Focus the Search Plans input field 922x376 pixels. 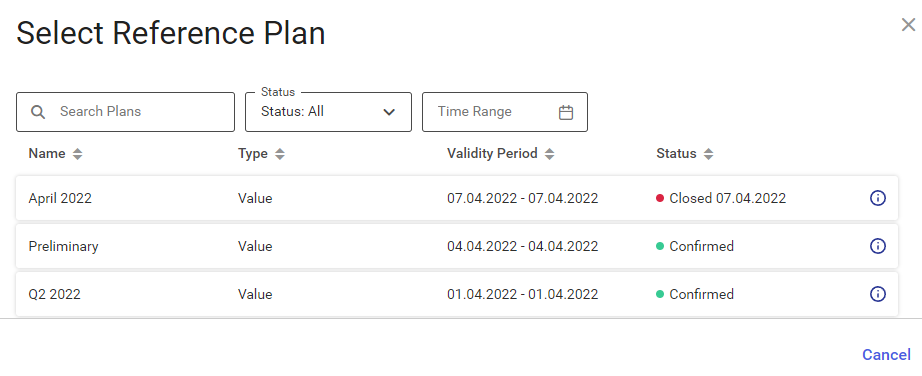[x=125, y=112]
